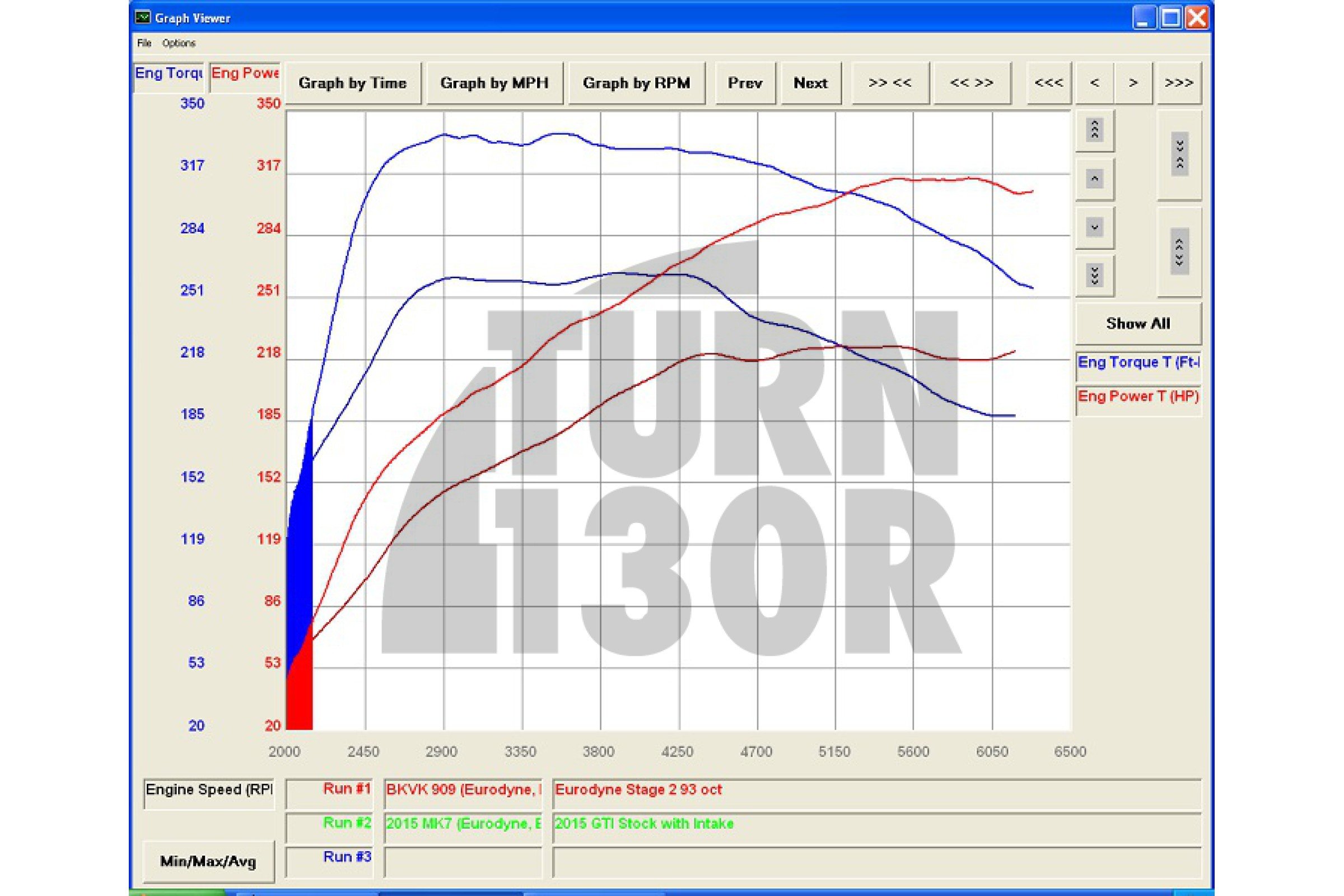Click the triple-left fast pan arrows
The width and height of the screenshot is (1344, 896).
click(1048, 83)
